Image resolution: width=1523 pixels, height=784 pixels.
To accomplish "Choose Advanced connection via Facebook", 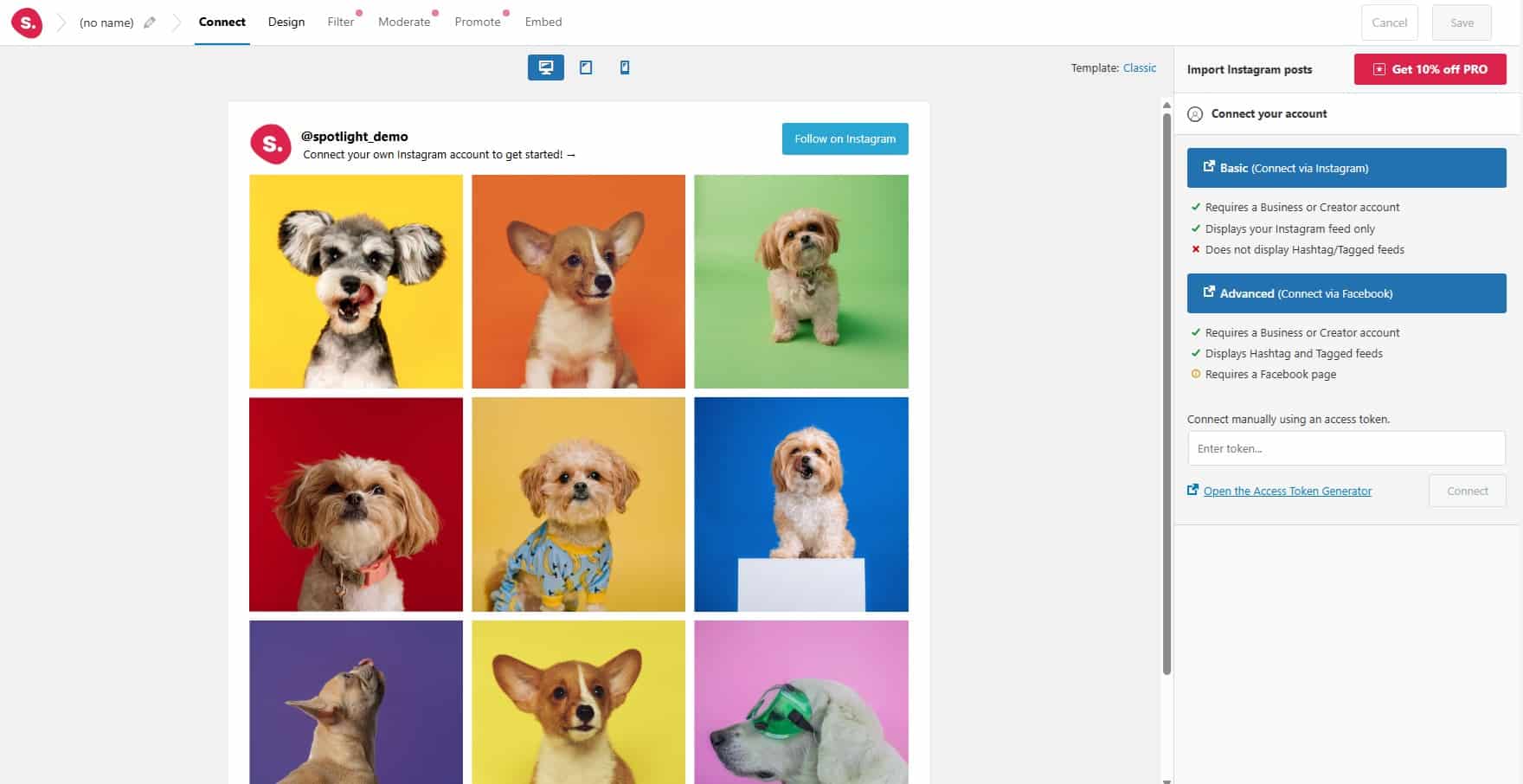I will [1346, 293].
